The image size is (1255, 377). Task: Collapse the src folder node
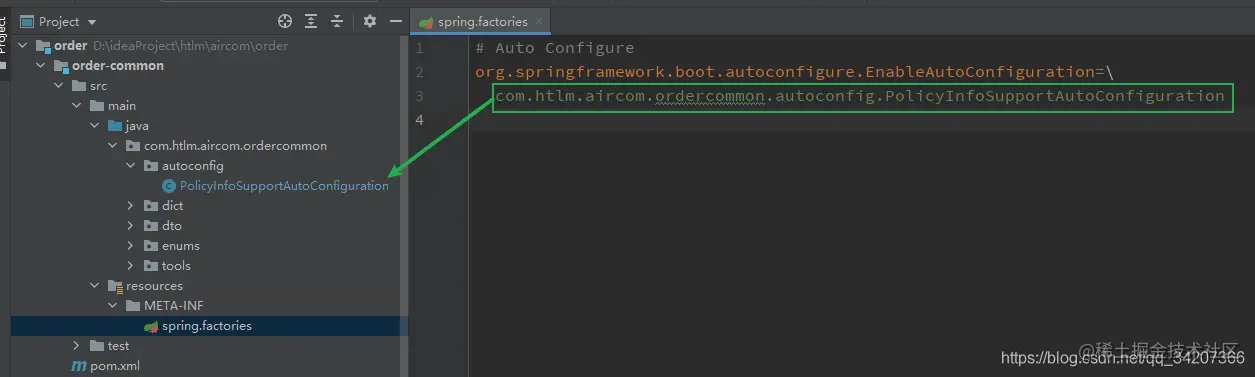[59, 86]
